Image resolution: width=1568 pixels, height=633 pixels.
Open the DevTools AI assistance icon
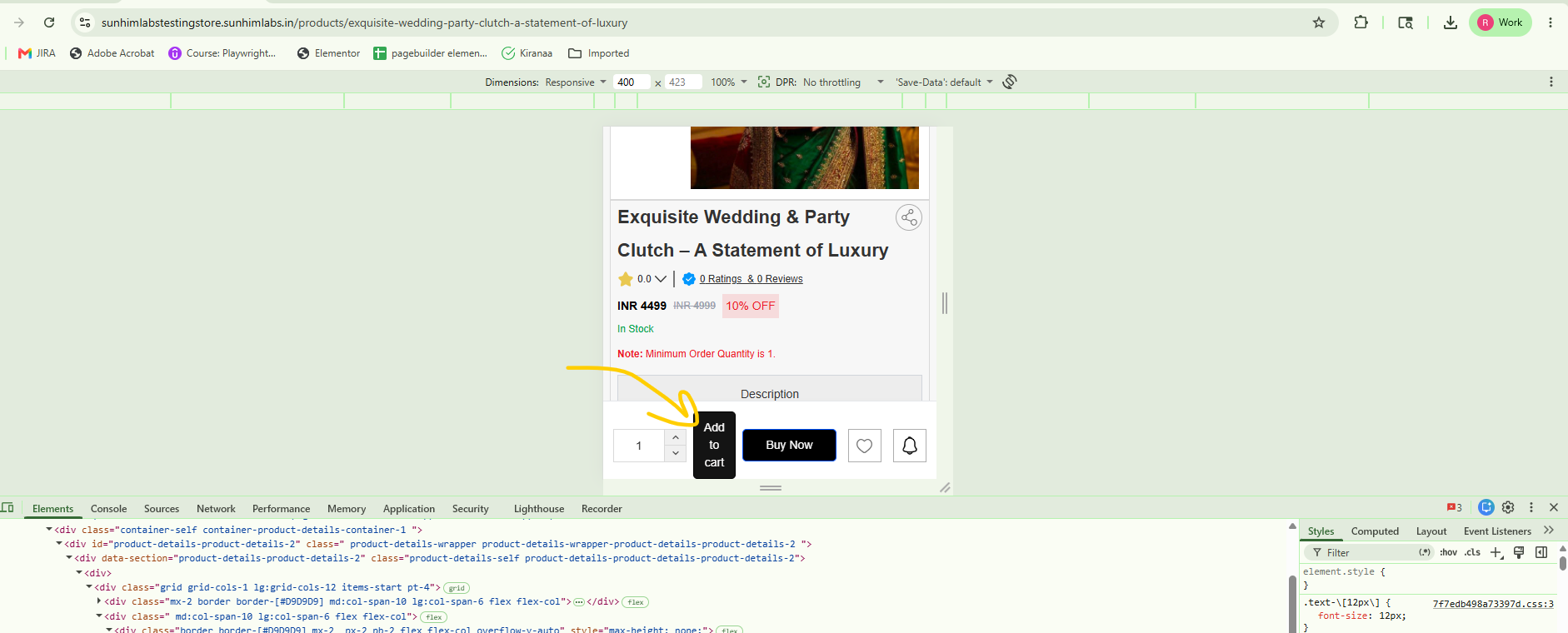[x=1486, y=507]
